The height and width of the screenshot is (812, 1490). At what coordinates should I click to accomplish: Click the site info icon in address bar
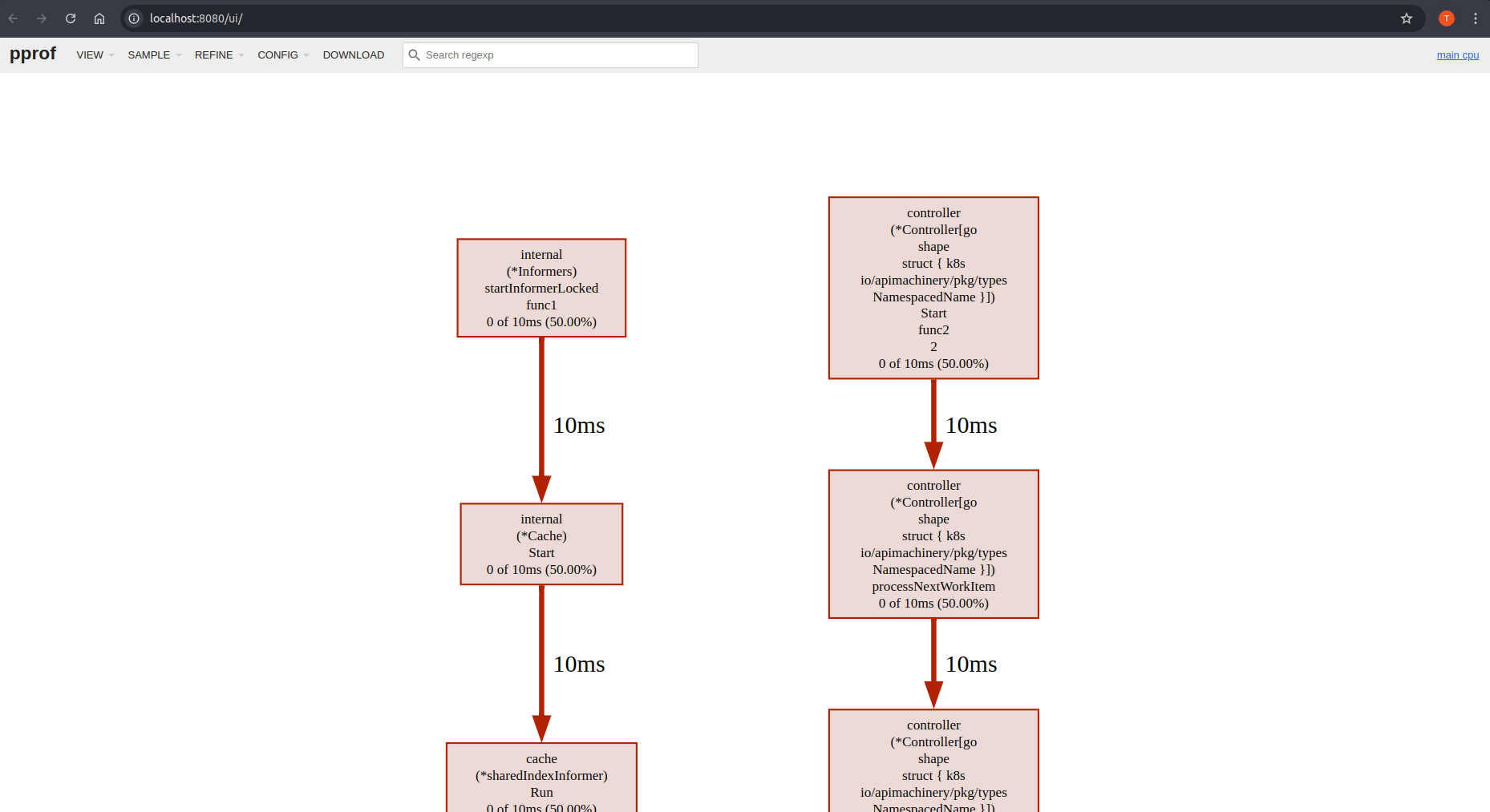(133, 18)
